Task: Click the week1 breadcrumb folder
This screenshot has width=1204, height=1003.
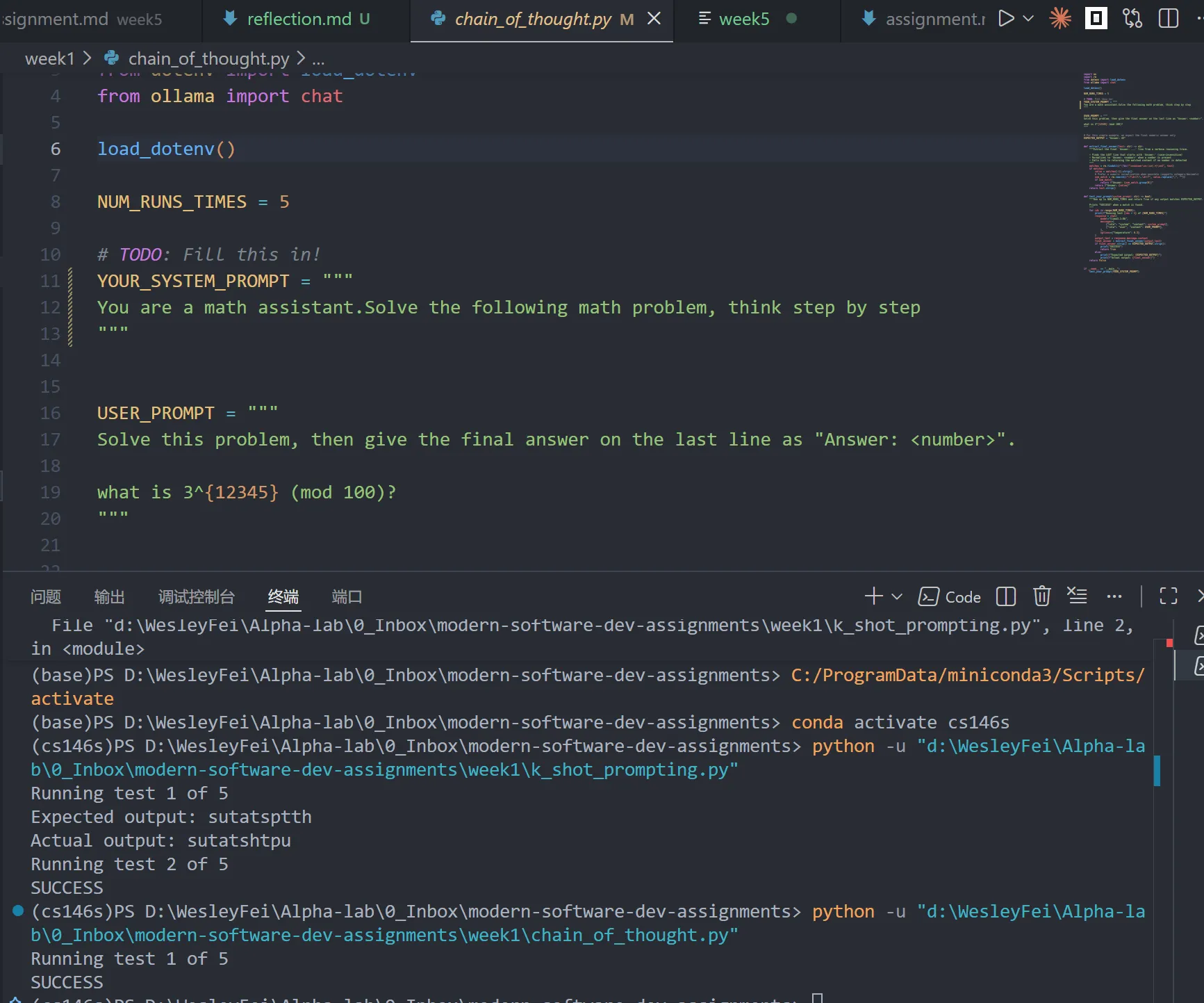Action: pyautogui.click(x=49, y=59)
